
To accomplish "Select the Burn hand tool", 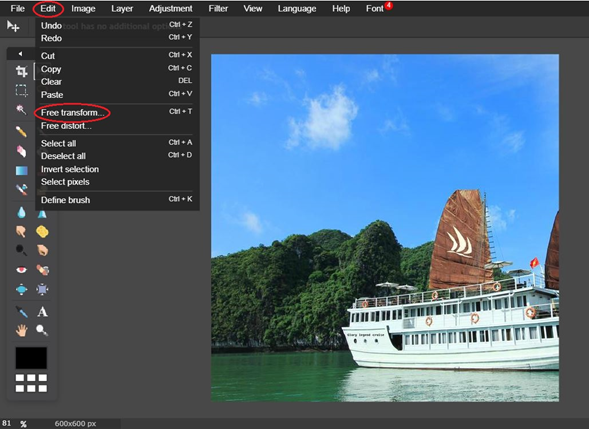I will click(x=42, y=250).
